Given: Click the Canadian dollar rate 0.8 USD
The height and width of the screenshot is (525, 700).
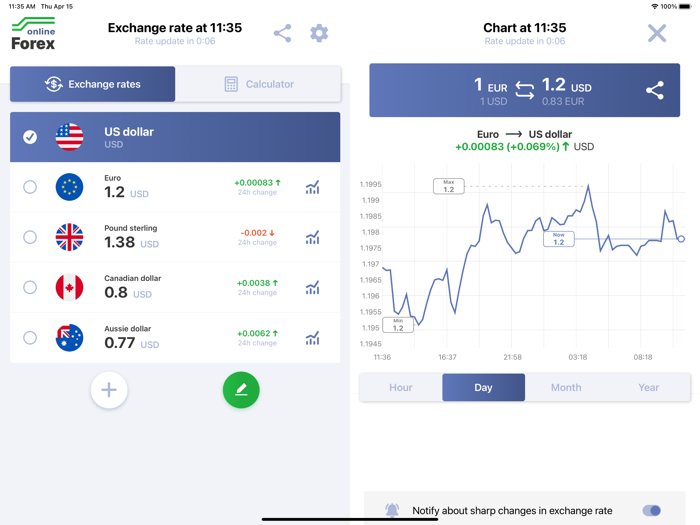Looking at the screenshot, I should (x=128, y=292).
